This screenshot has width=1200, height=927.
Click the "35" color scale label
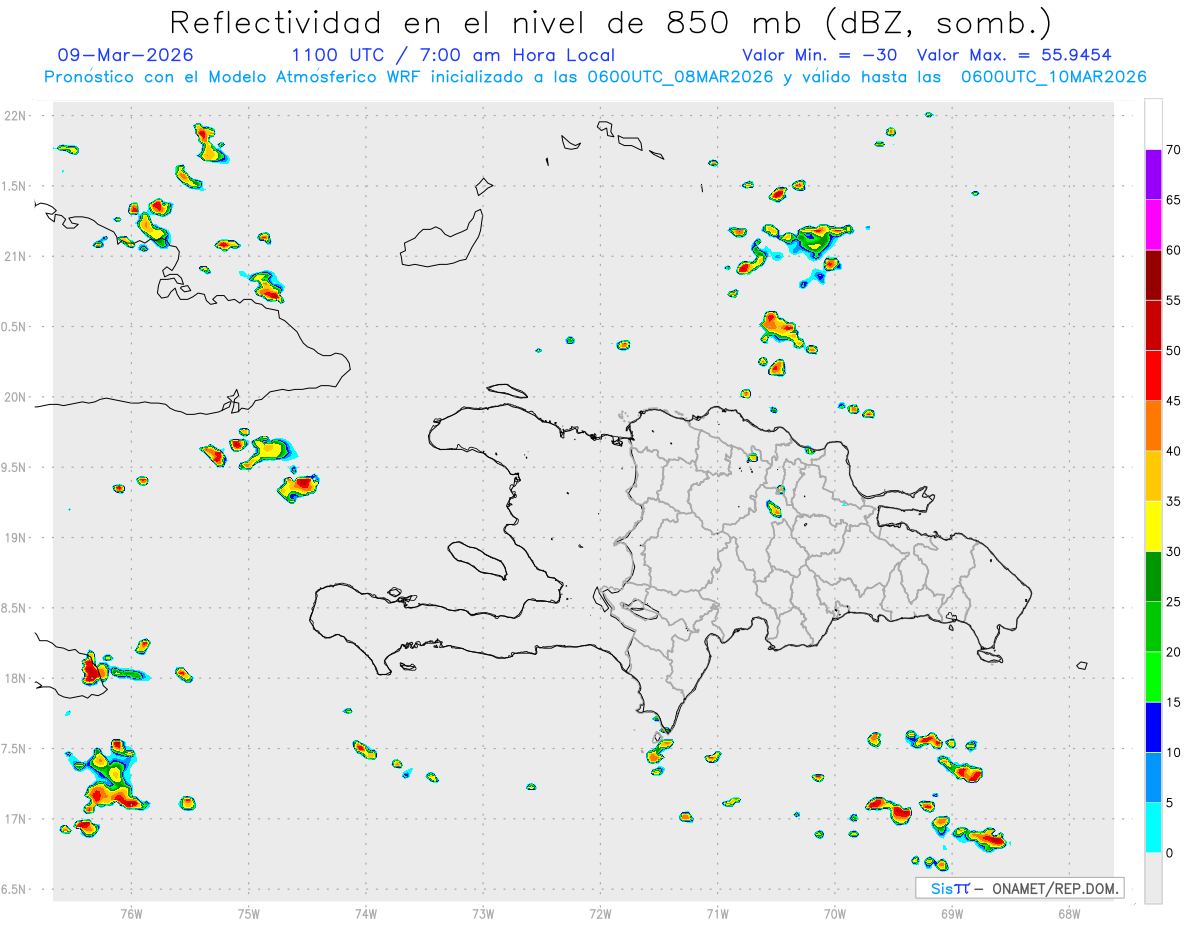pyautogui.click(x=1174, y=501)
